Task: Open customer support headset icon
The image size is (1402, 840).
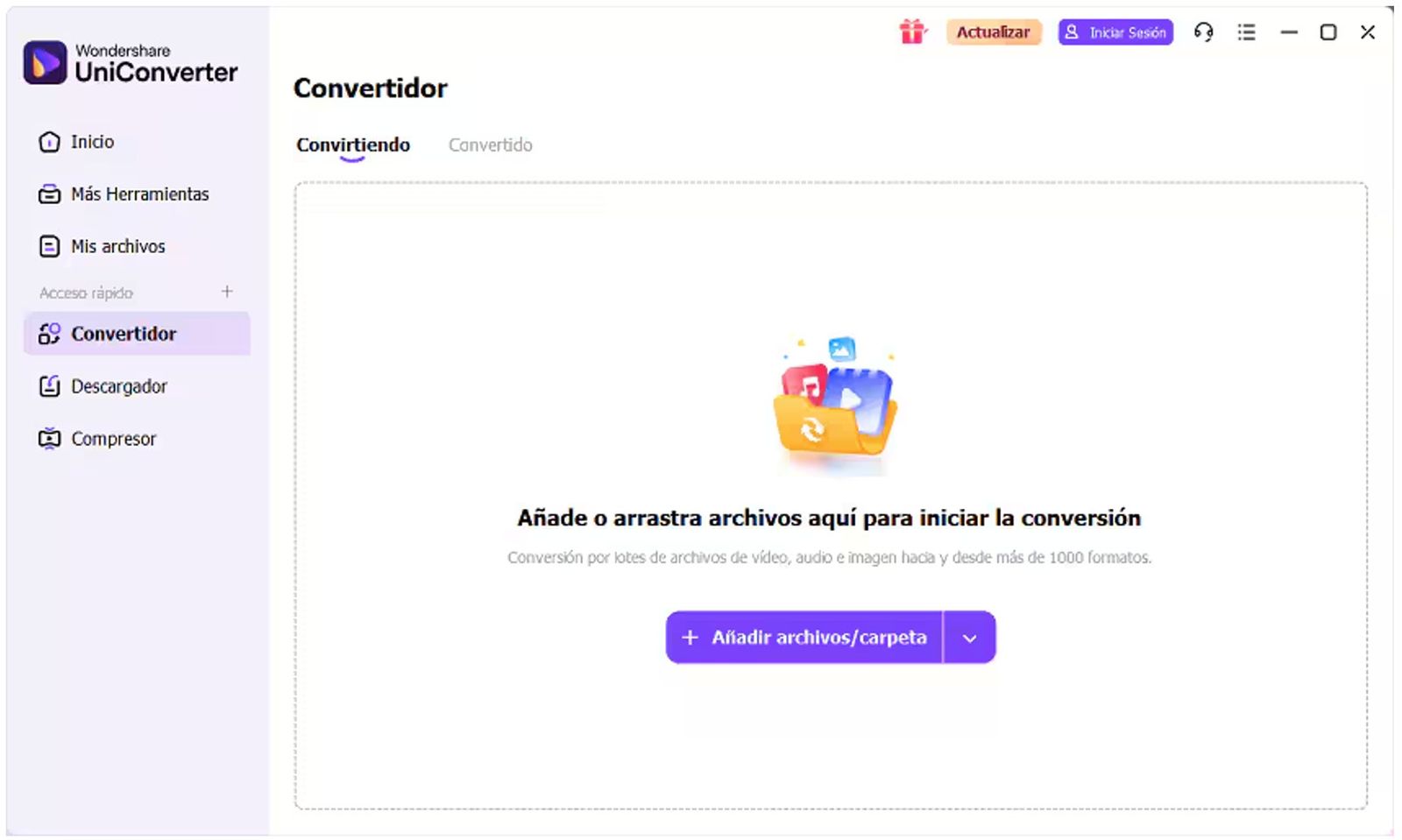Action: click(x=1204, y=32)
